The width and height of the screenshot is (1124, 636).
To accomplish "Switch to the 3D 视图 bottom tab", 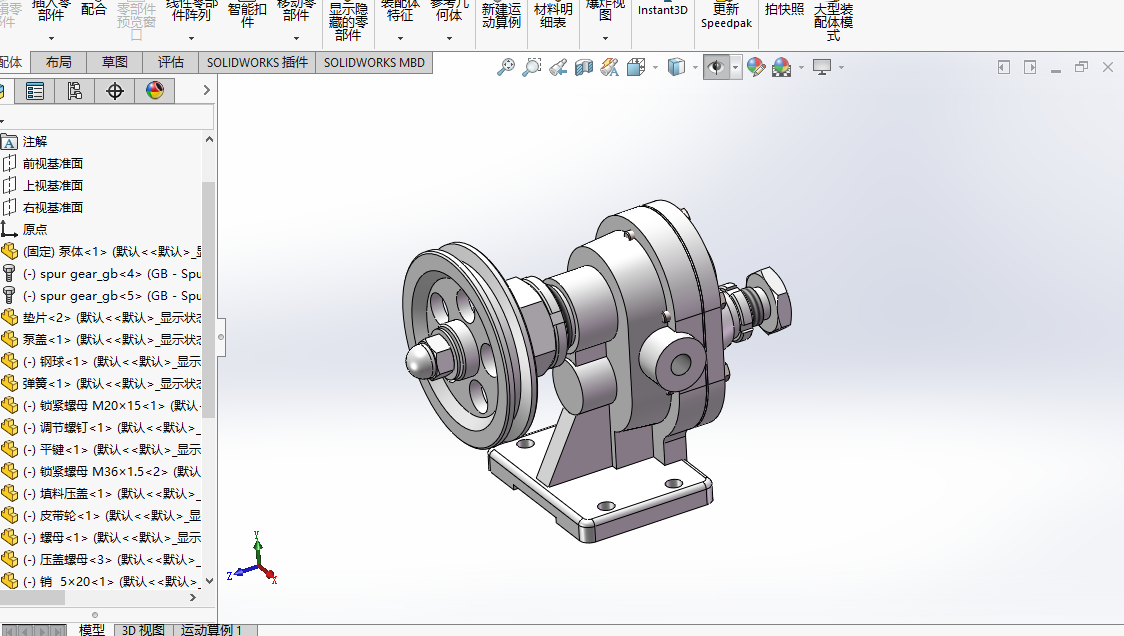I will point(143,630).
